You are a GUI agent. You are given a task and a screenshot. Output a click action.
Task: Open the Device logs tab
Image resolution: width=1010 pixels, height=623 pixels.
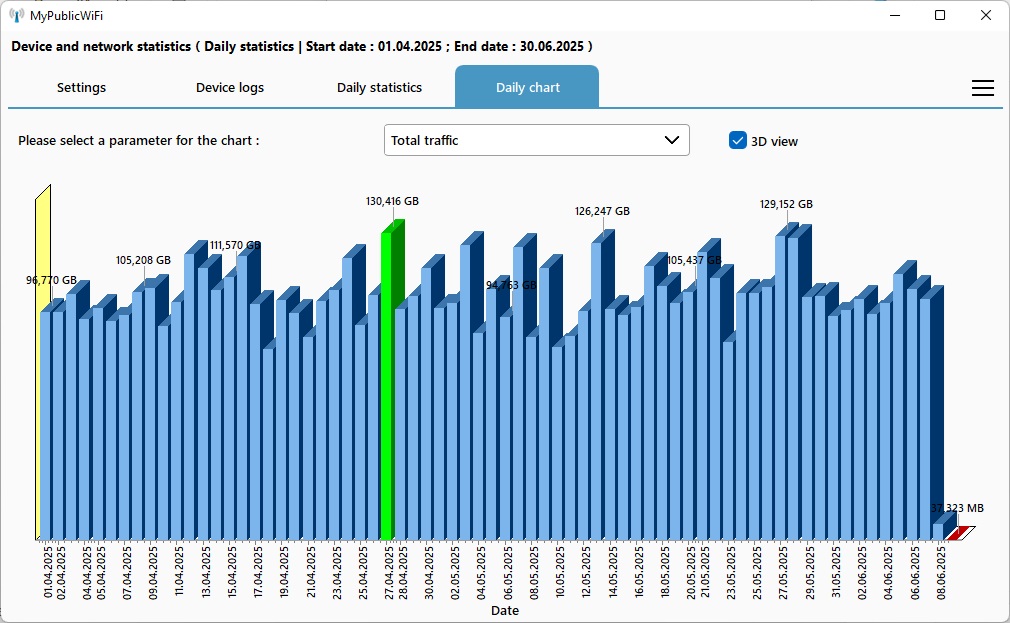click(x=230, y=88)
